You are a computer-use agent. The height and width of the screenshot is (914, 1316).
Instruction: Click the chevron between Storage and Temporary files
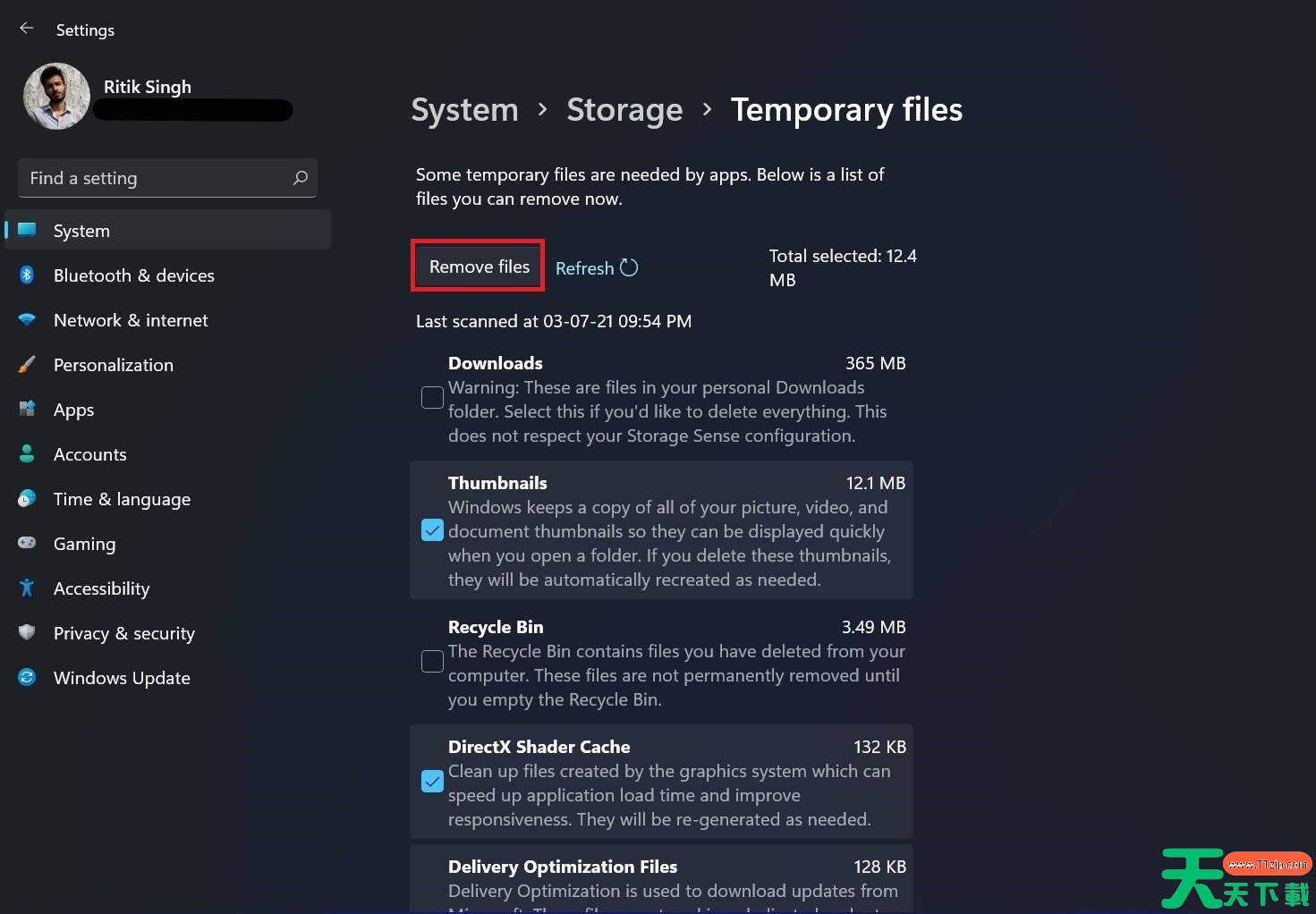click(707, 110)
